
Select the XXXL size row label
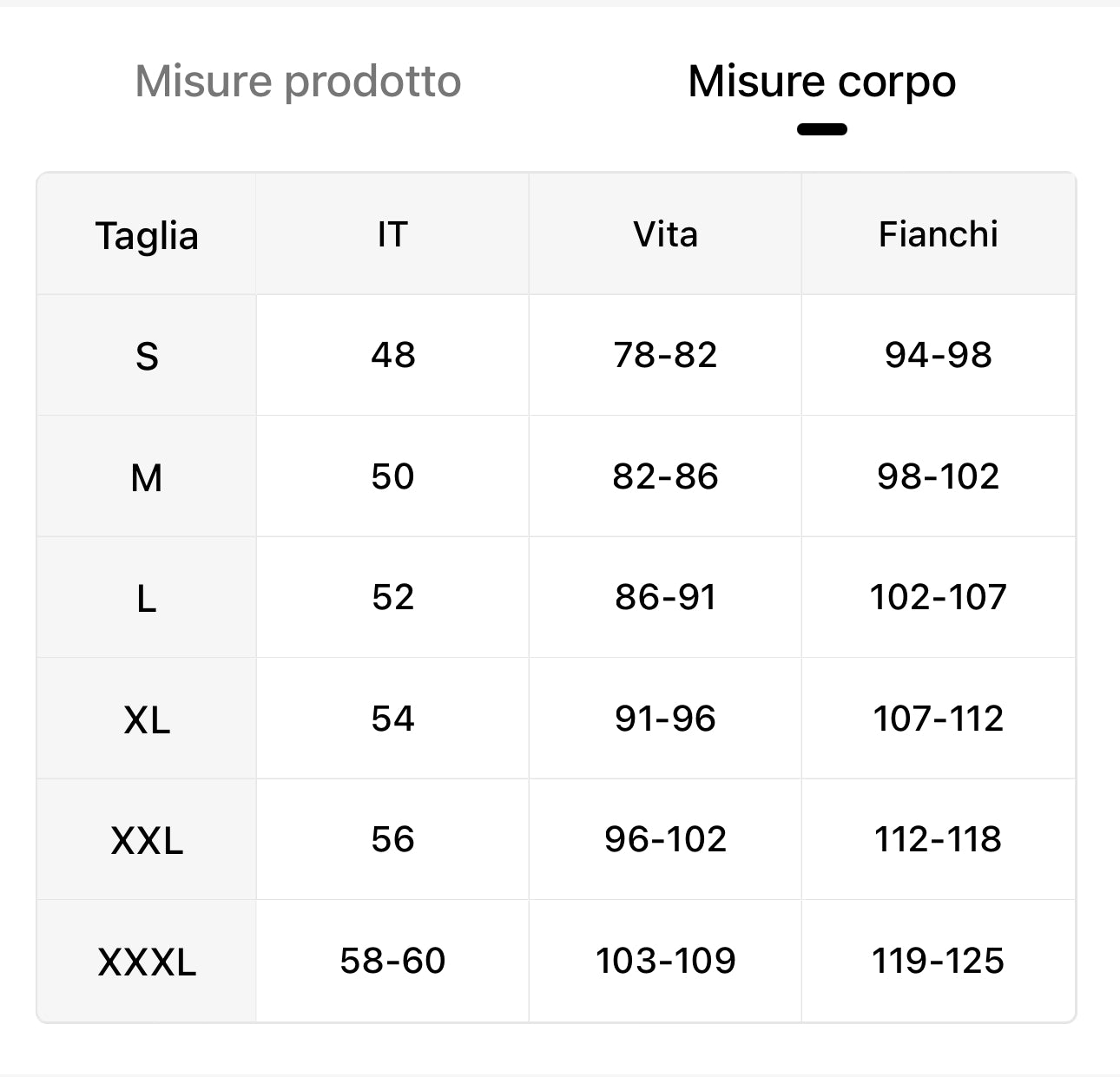coord(147,962)
